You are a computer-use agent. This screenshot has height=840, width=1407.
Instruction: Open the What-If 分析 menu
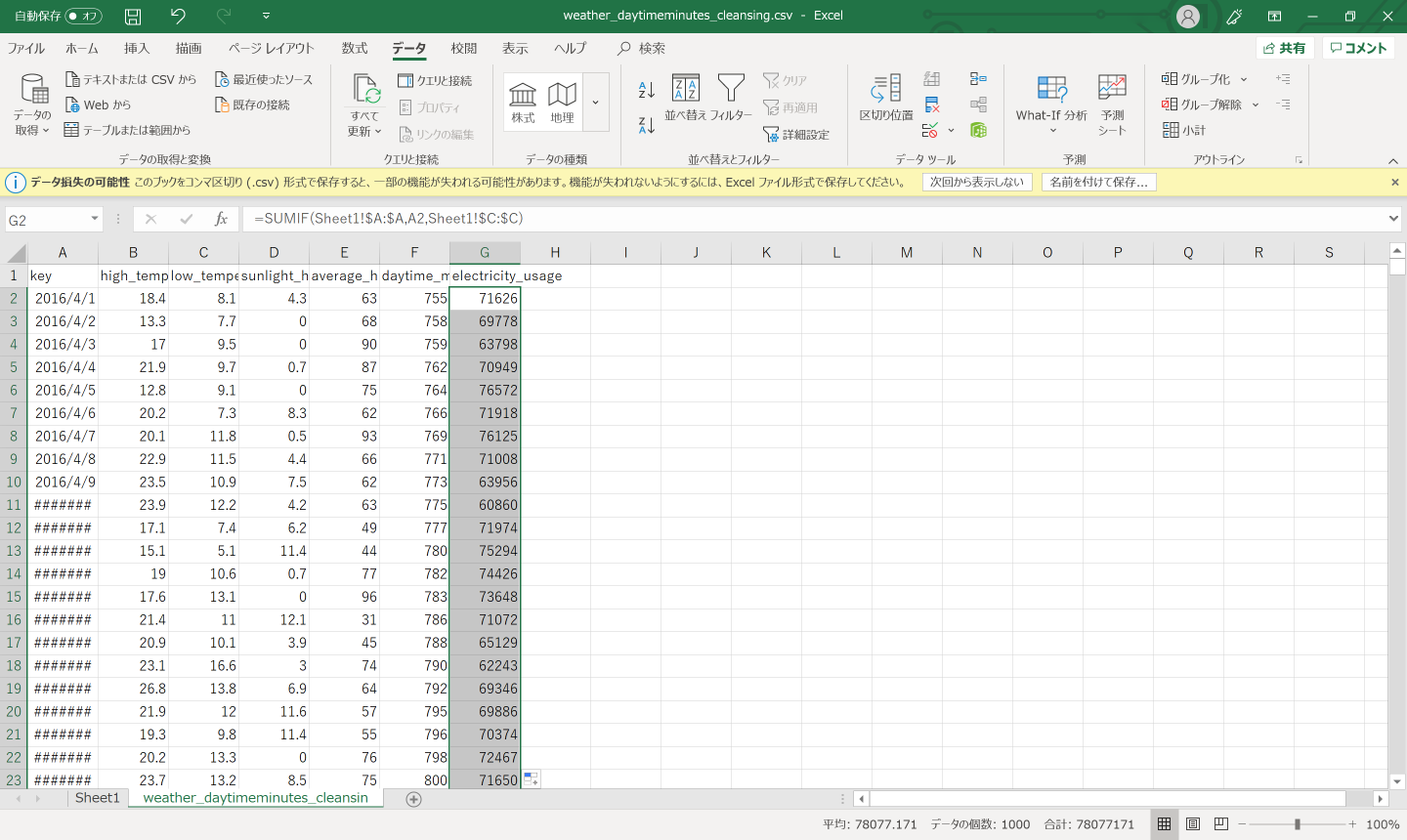click(1051, 105)
